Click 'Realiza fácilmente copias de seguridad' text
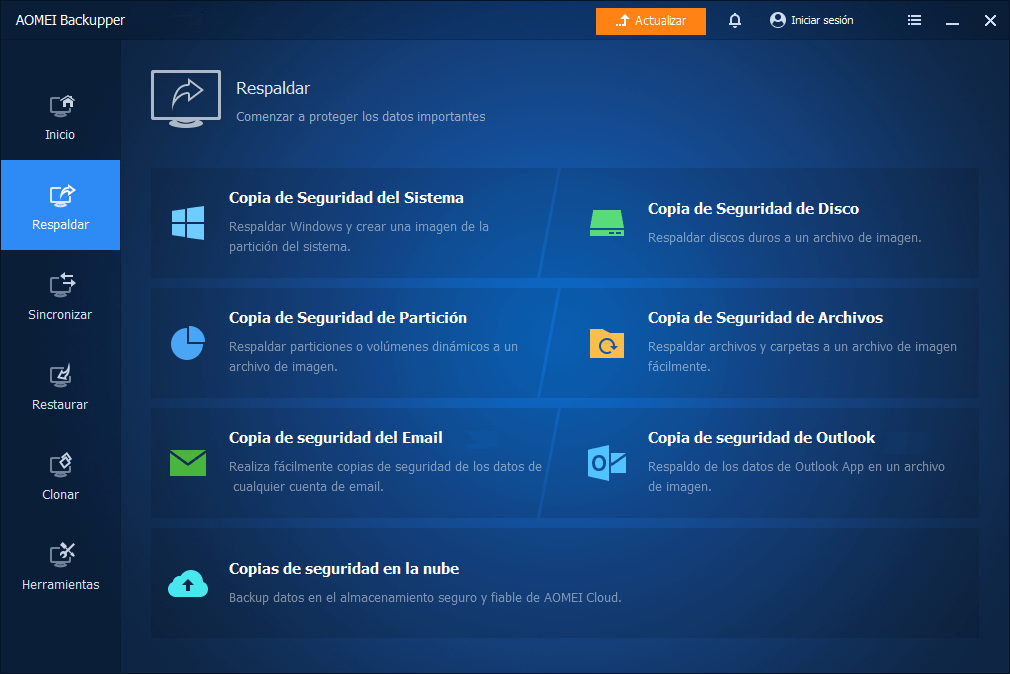 [385, 476]
